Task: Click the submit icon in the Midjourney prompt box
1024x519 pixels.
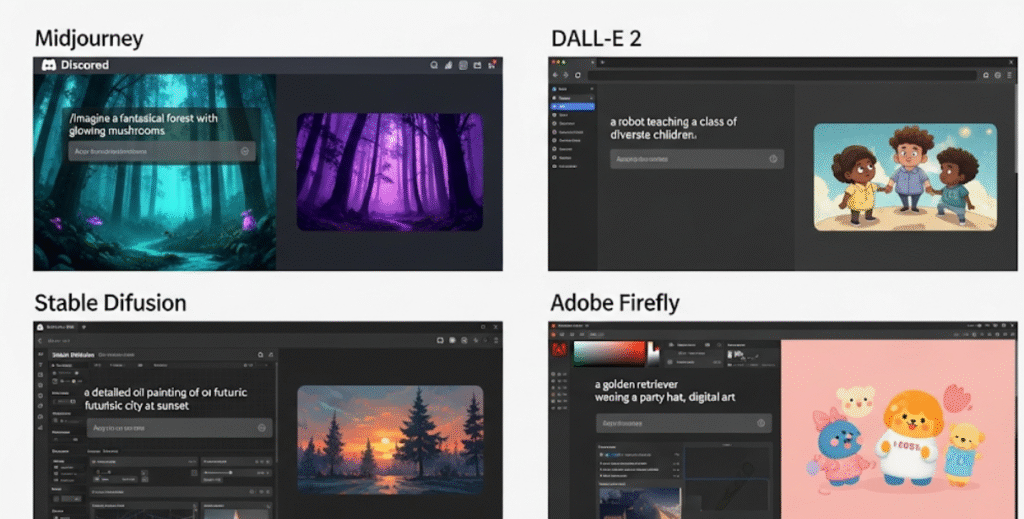Action: point(245,151)
